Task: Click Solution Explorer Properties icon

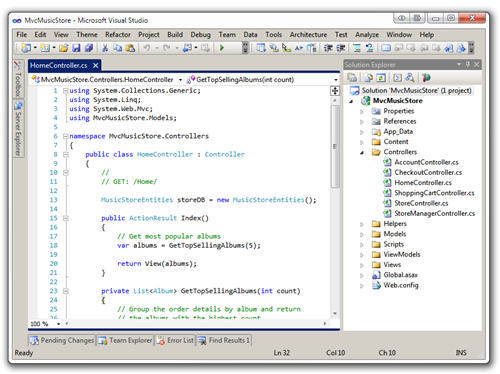Action: click(352, 78)
